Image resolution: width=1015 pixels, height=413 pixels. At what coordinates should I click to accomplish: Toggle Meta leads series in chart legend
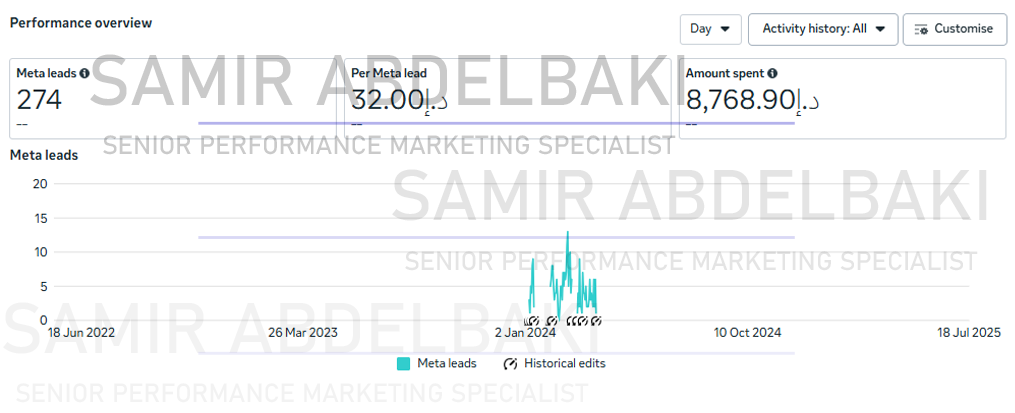tap(436, 364)
